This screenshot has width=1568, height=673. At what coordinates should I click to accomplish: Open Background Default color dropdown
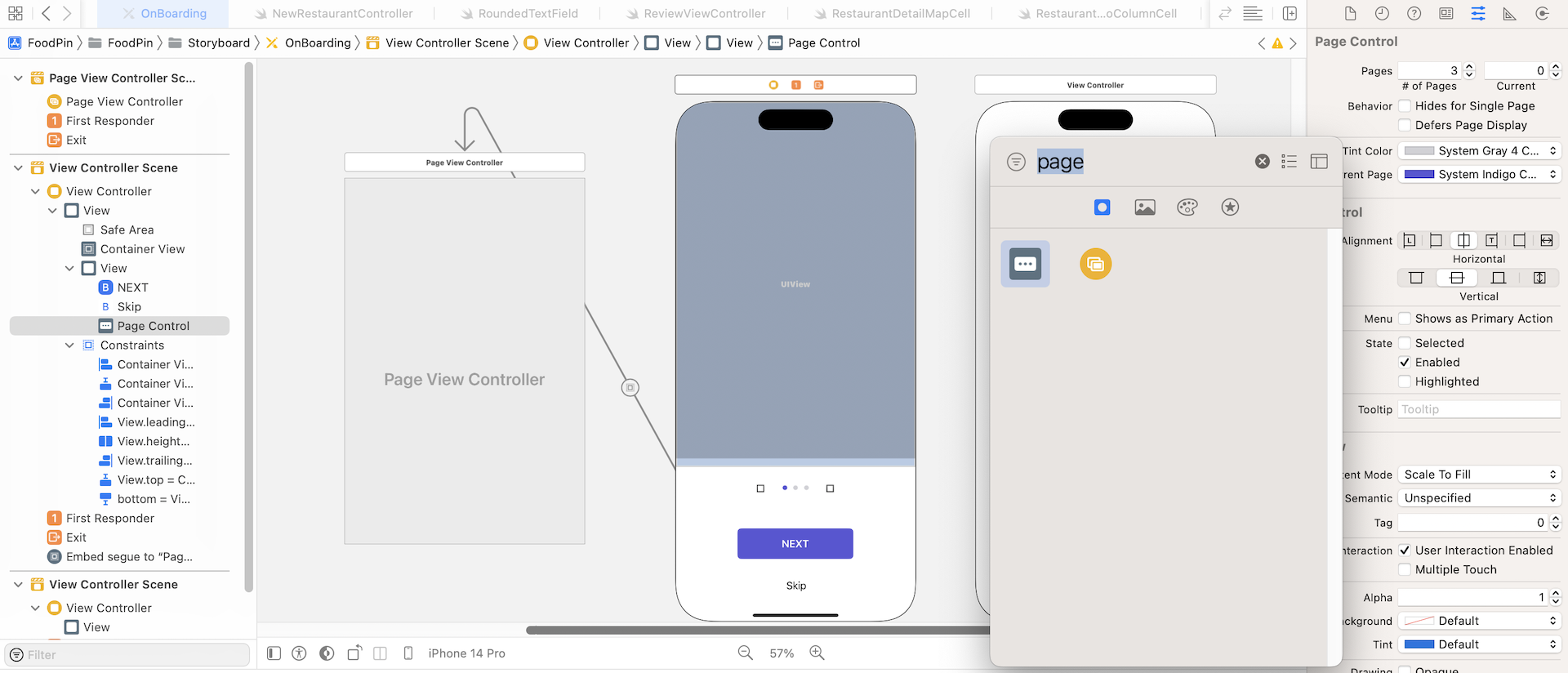click(x=1479, y=621)
